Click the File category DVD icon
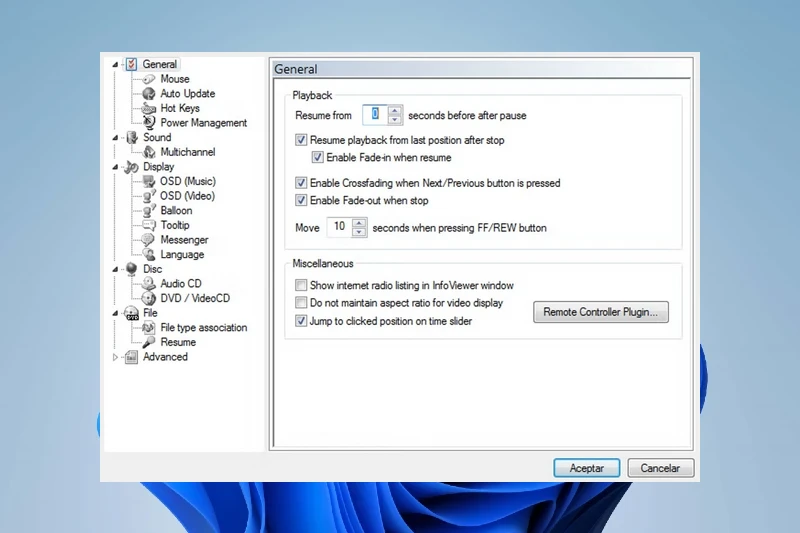Viewport: 800px width, 533px height. pyautogui.click(x=132, y=313)
